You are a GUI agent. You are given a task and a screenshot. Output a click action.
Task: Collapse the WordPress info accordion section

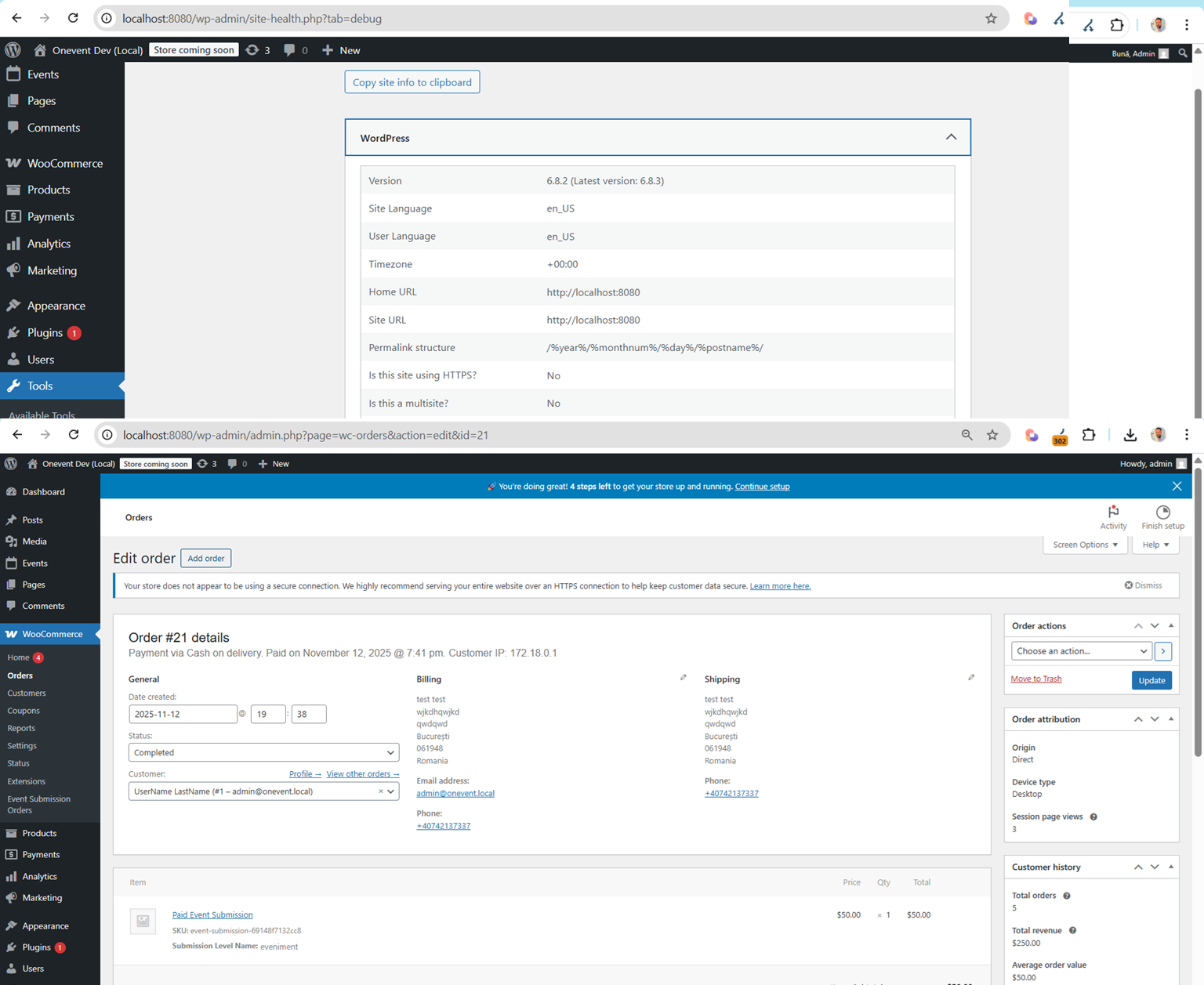[x=951, y=137]
